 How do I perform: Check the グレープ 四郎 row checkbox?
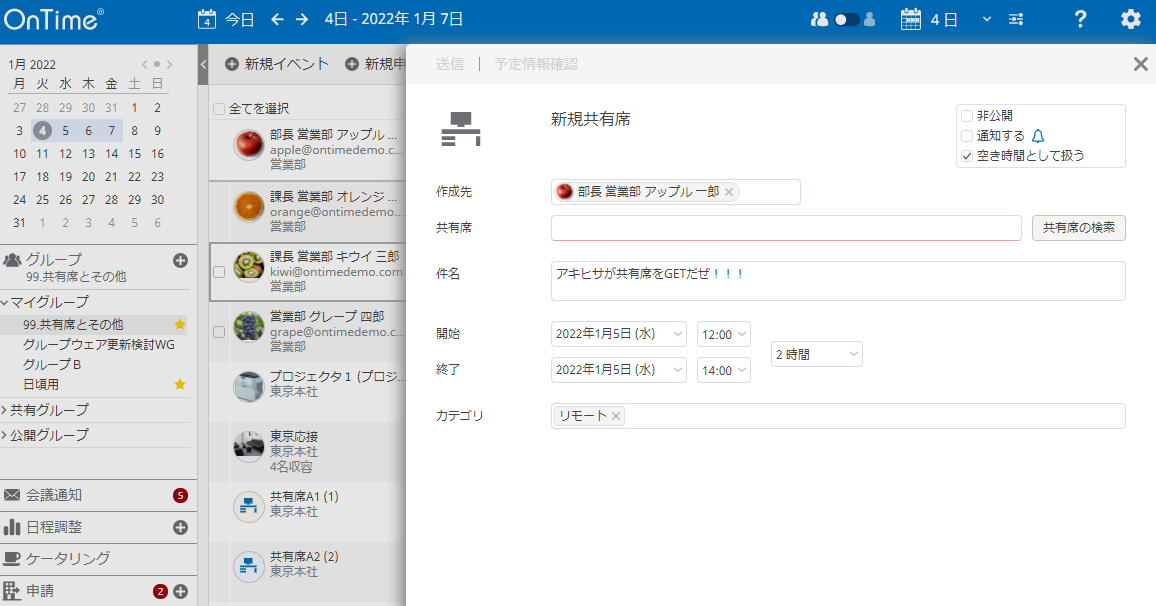click(x=219, y=332)
